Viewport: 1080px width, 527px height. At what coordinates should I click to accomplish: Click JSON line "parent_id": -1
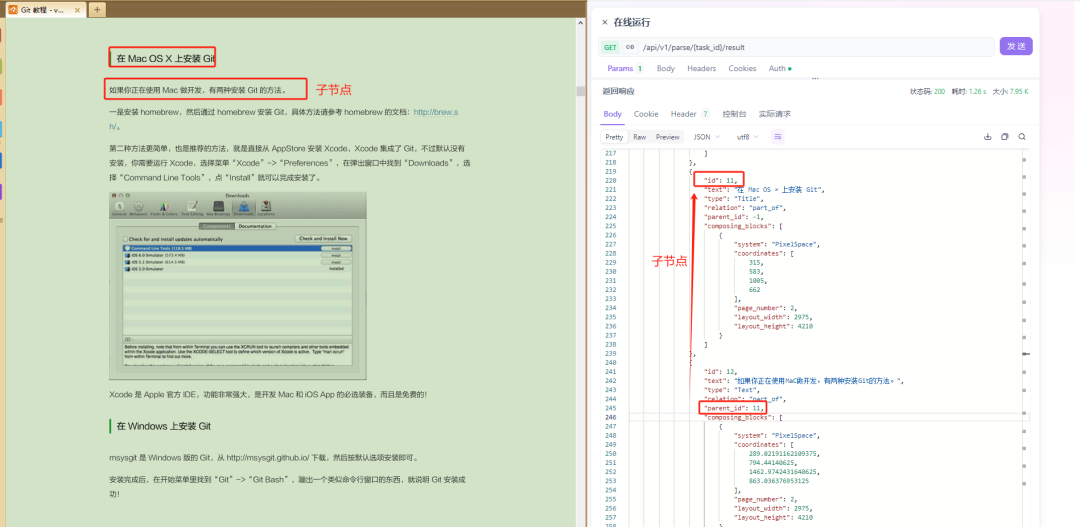pyautogui.click(x=734, y=216)
